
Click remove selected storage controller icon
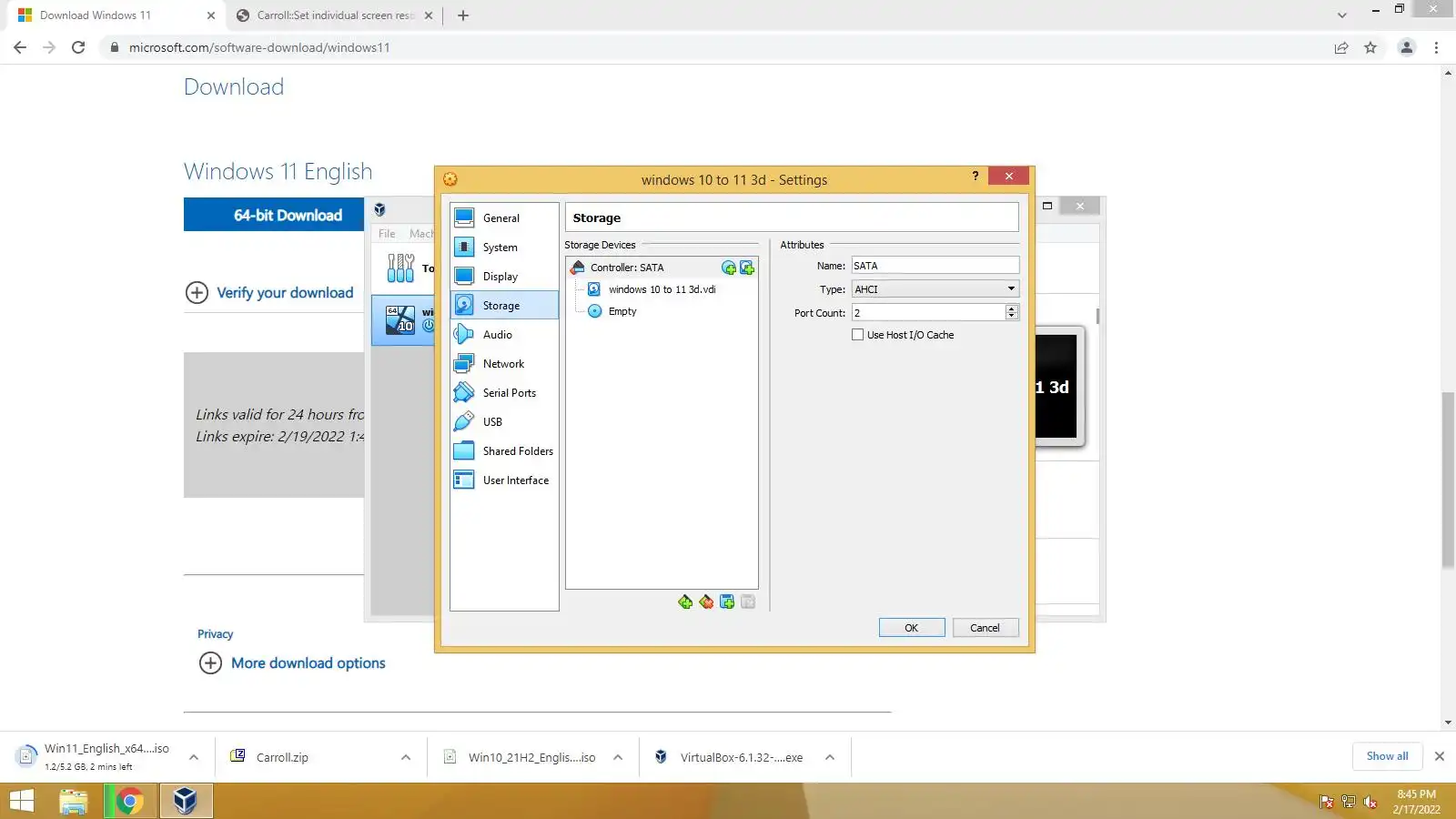[706, 602]
